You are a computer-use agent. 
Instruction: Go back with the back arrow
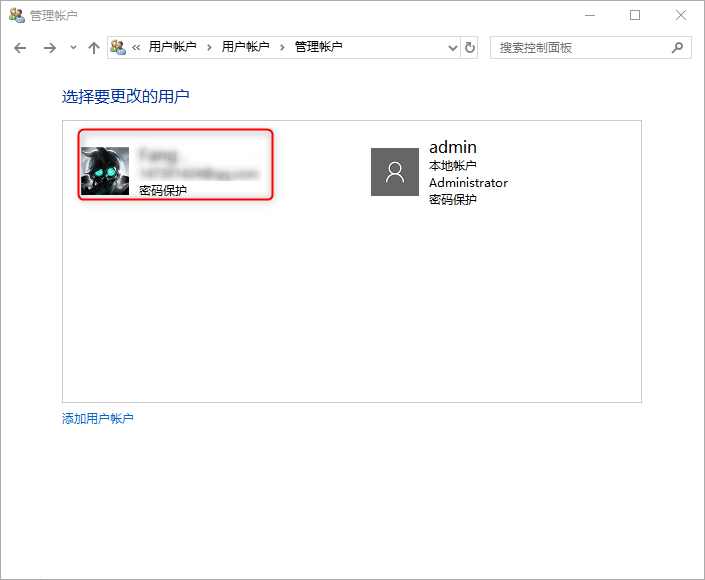point(20,48)
